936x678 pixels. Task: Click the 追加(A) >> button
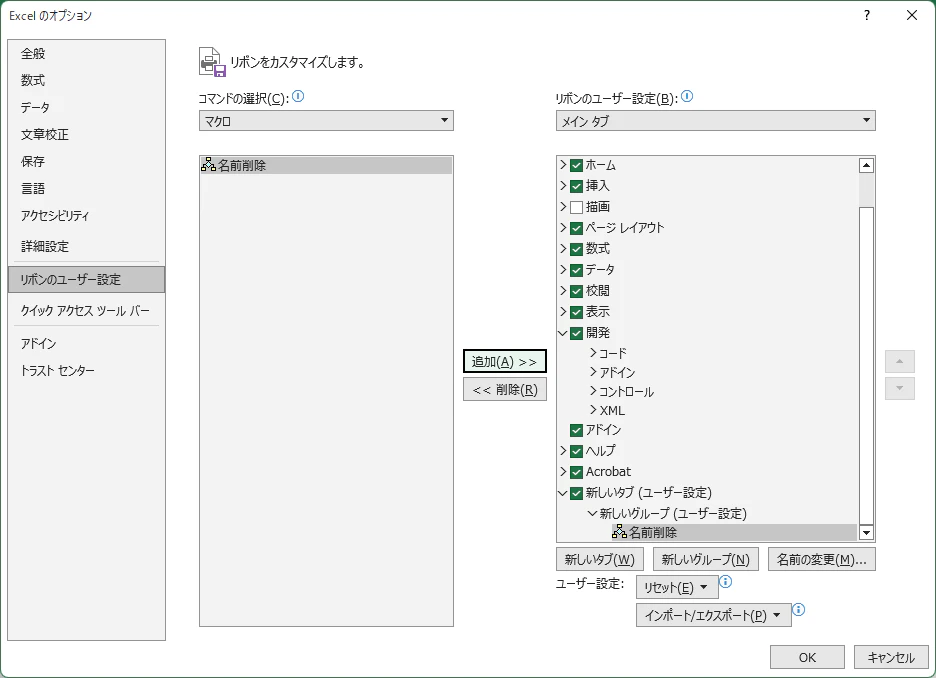tap(505, 362)
